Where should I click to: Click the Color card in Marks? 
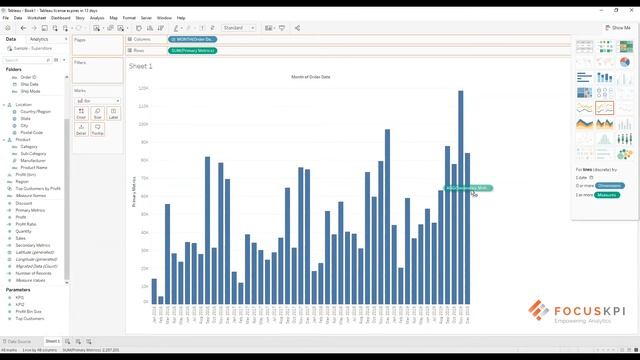coord(81,113)
